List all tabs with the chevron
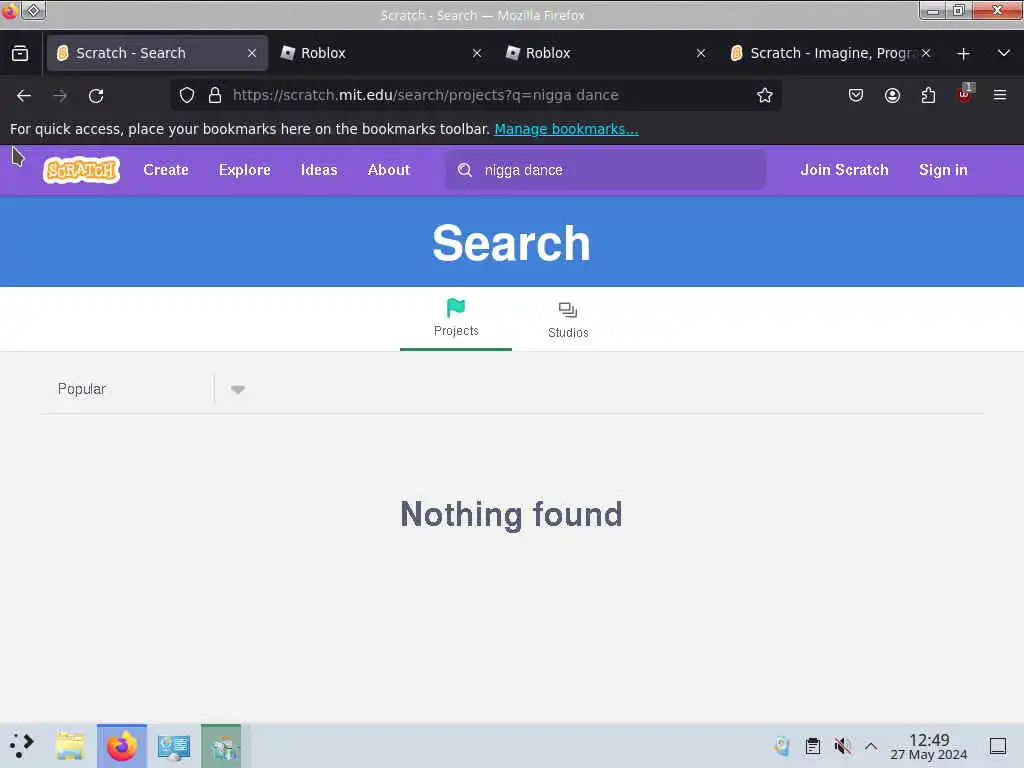 [1004, 53]
